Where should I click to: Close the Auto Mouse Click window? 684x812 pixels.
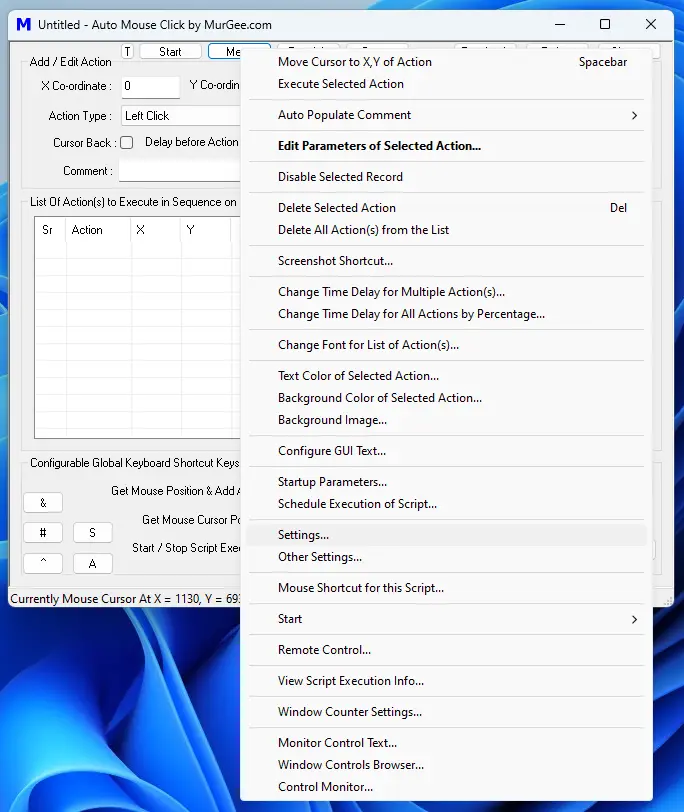click(x=651, y=24)
